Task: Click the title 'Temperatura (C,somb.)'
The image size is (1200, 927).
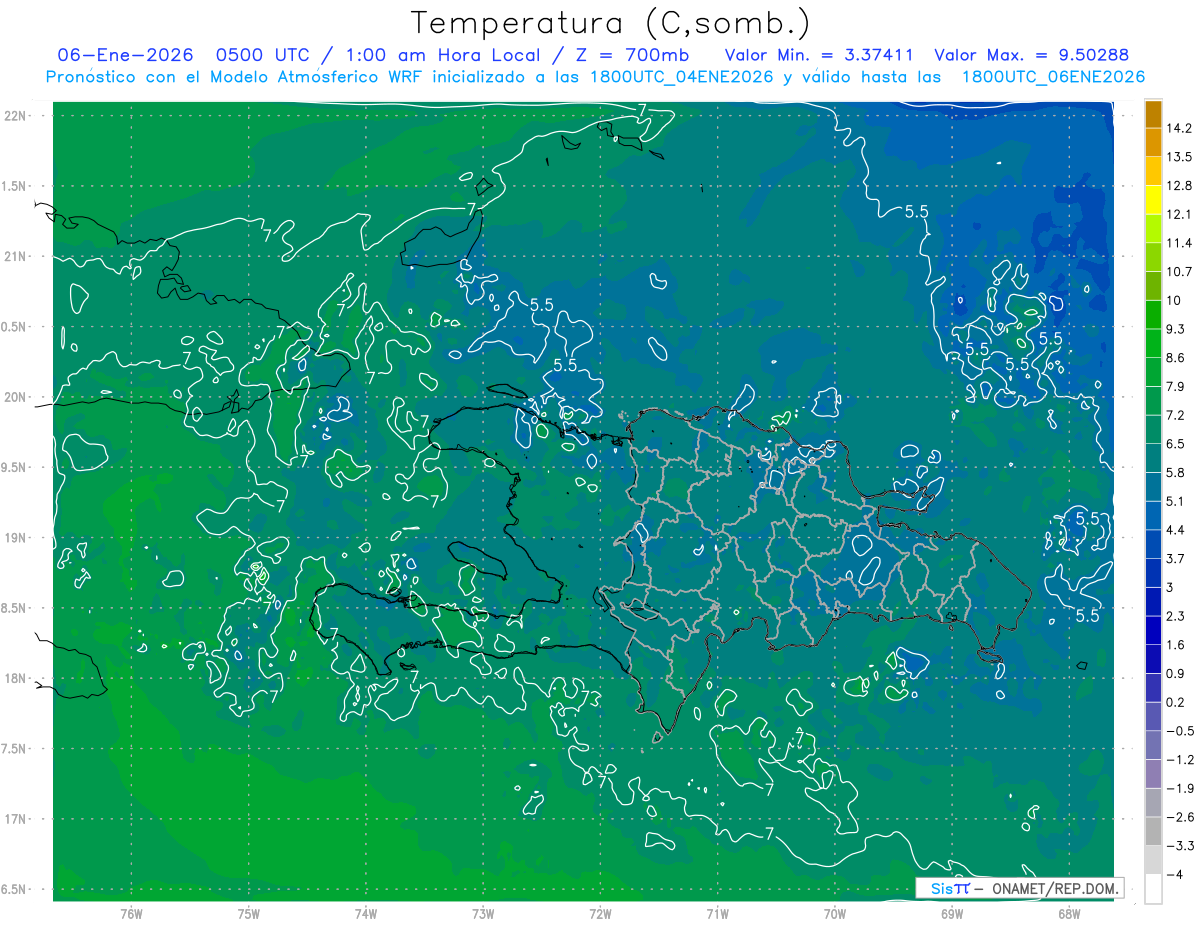Action: coord(610,23)
